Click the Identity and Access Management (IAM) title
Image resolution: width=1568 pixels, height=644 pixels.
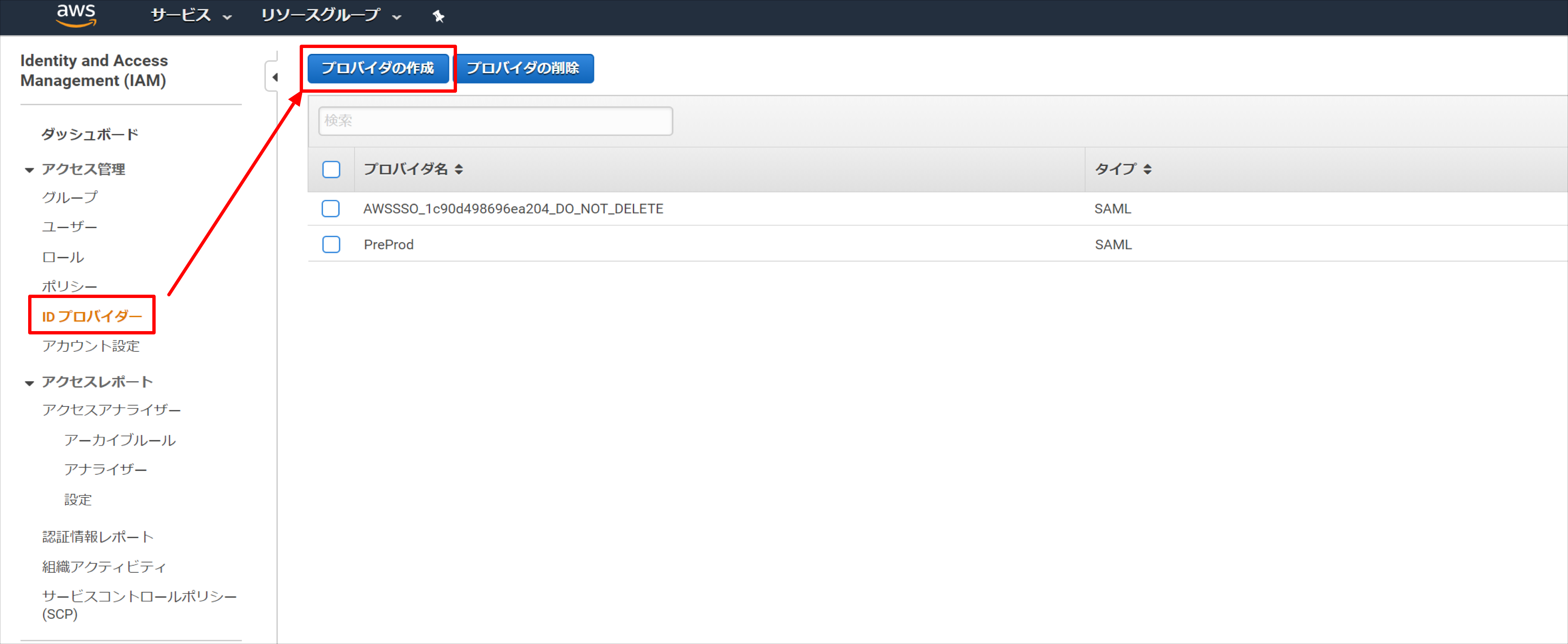pos(94,71)
